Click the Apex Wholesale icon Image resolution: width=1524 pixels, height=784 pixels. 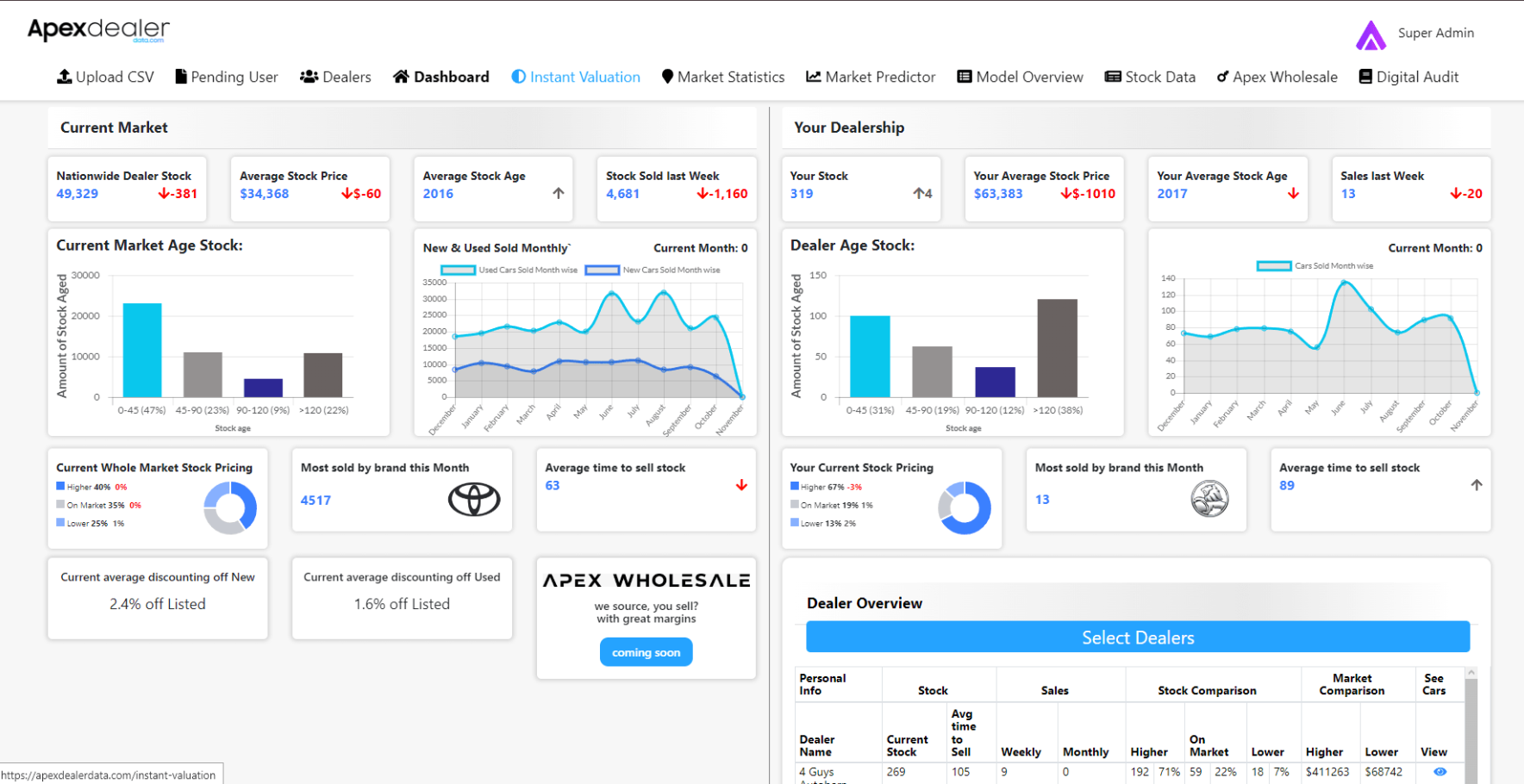tap(1223, 77)
